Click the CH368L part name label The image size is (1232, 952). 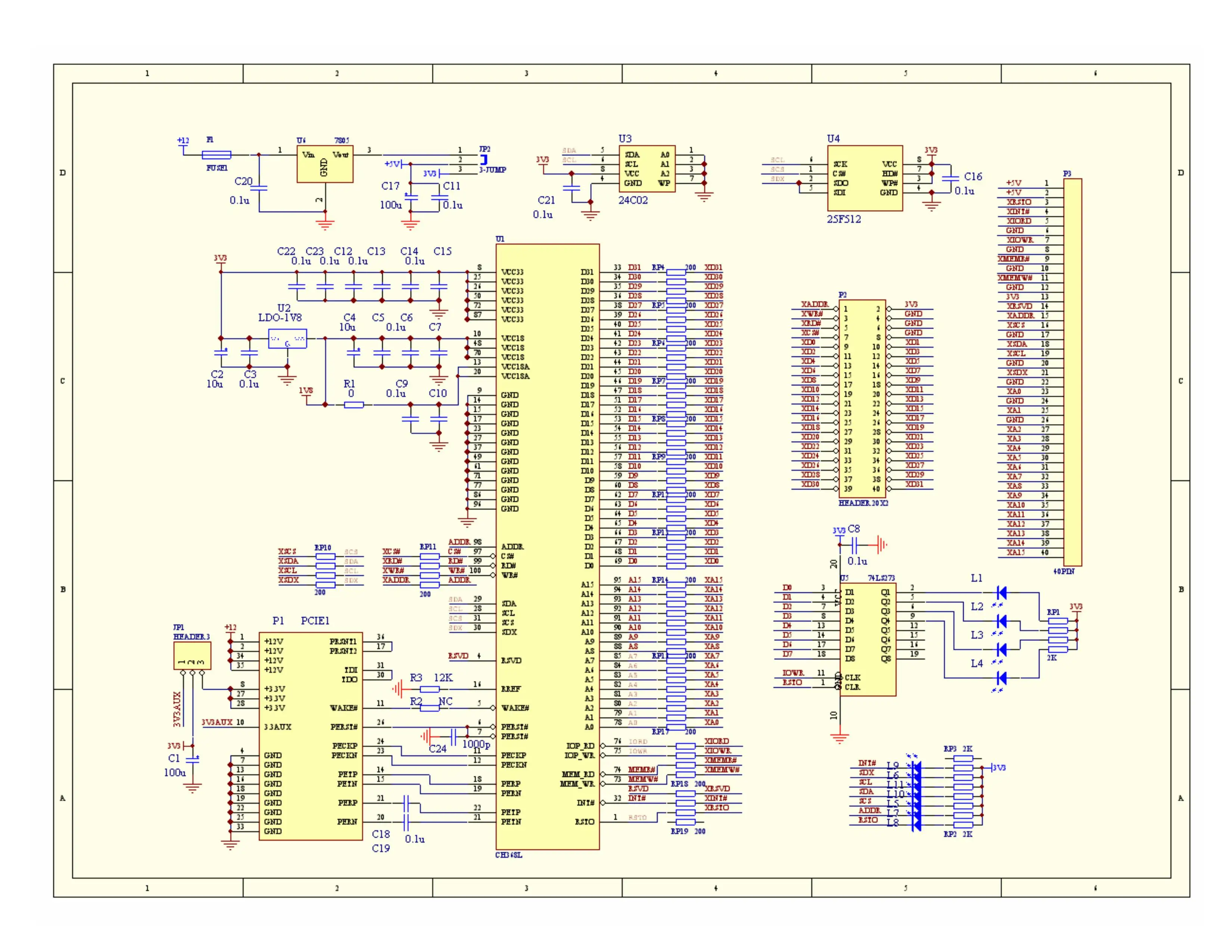508,855
